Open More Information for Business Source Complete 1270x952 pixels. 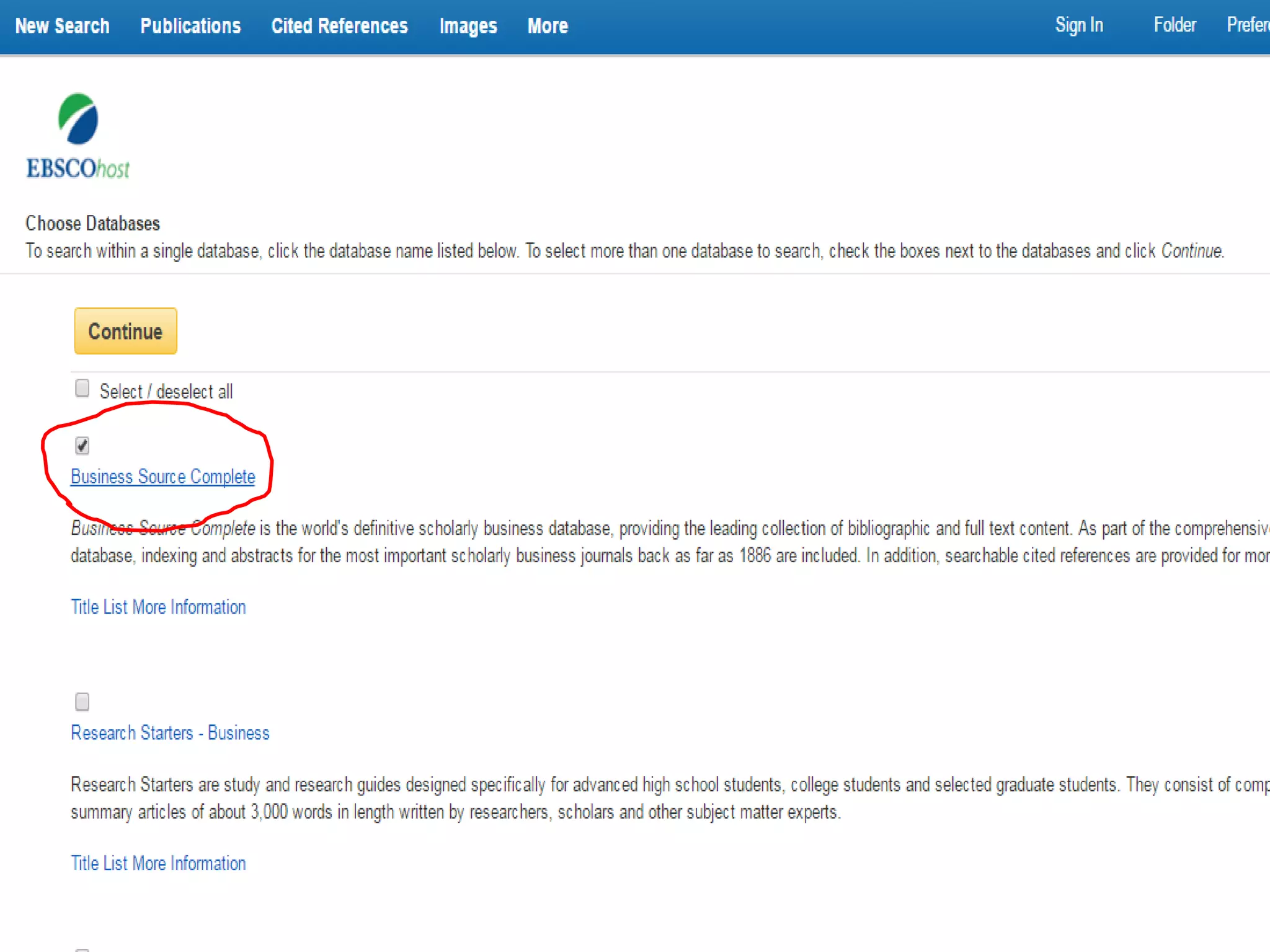(189, 607)
